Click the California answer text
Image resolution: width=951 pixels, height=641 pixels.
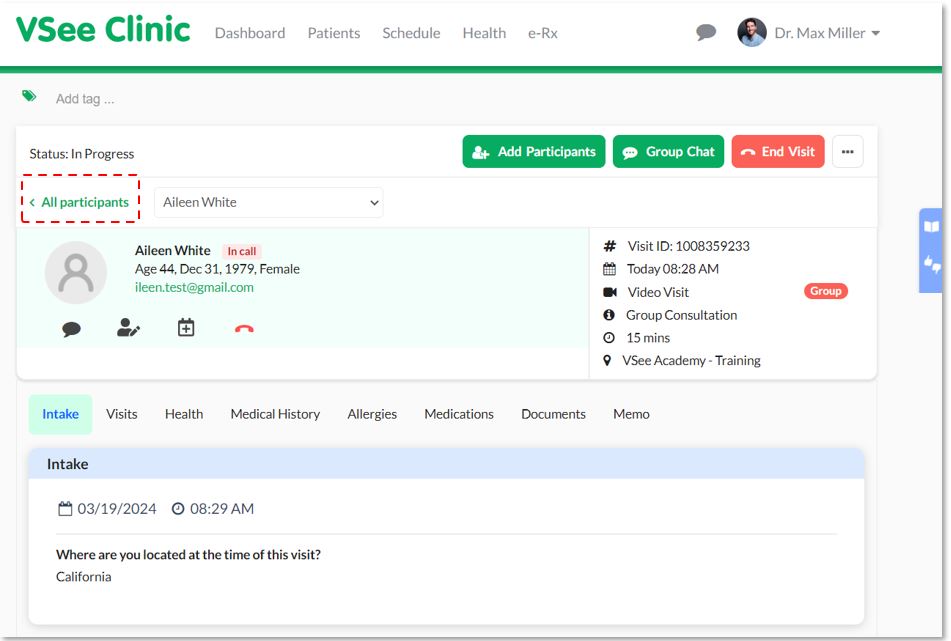click(x=84, y=577)
